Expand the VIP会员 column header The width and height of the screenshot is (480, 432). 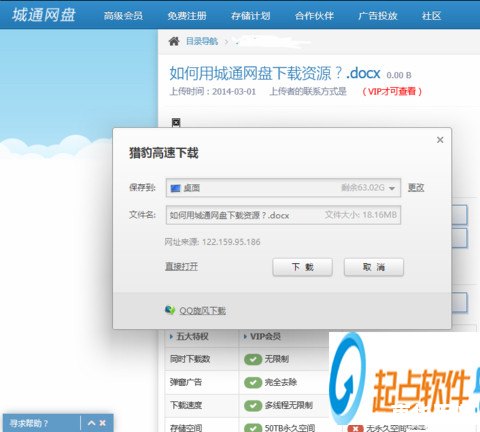(x=262, y=337)
